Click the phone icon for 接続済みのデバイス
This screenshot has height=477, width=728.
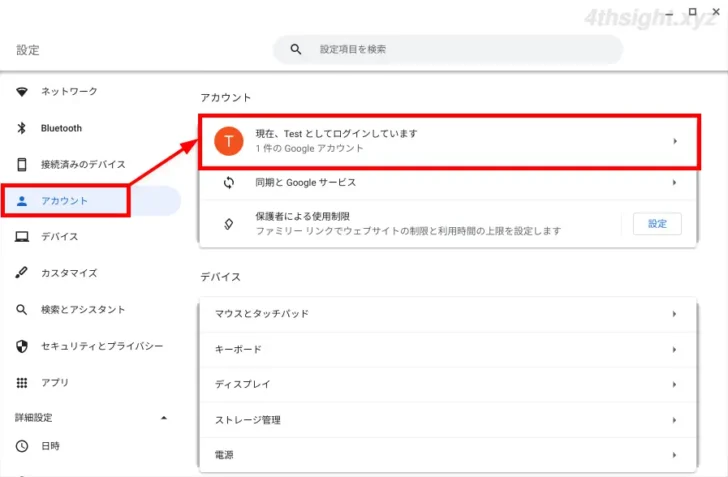22,164
